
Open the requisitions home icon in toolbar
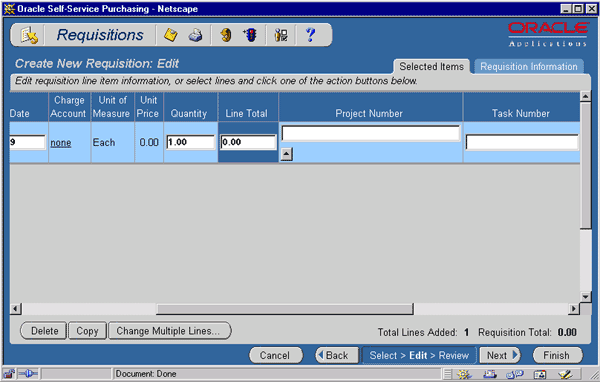(29, 36)
